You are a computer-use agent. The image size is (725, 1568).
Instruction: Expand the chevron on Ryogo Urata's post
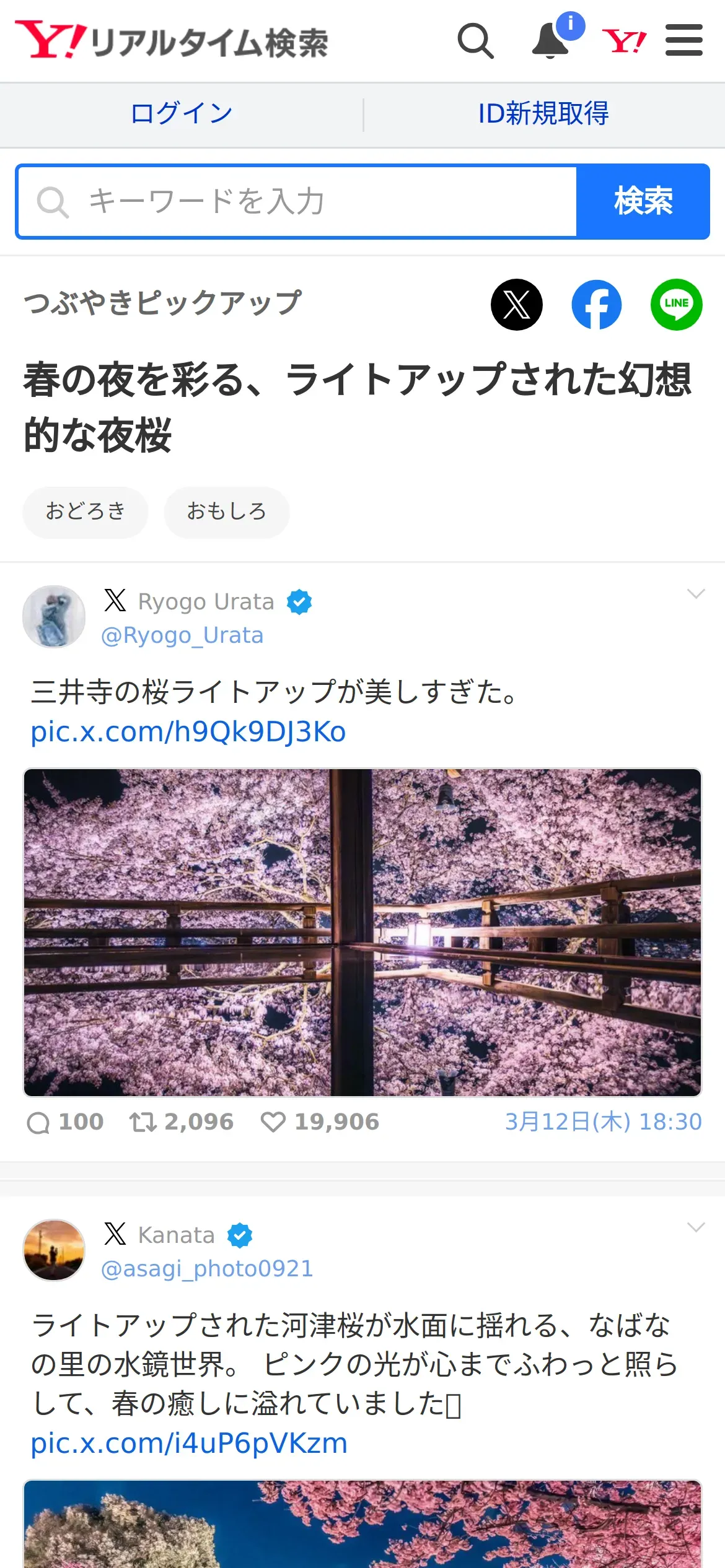(696, 594)
